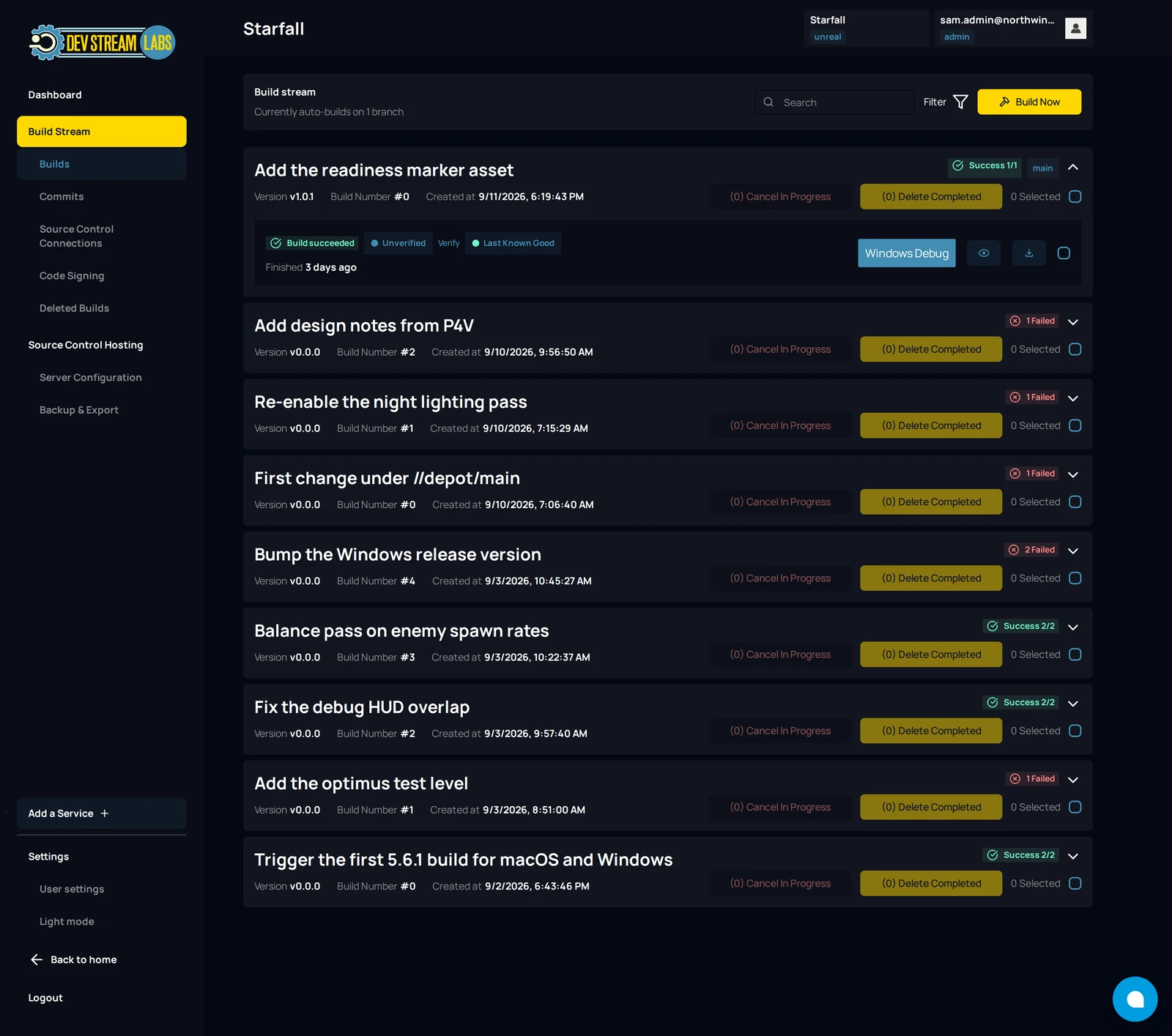Image resolution: width=1172 pixels, height=1036 pixels.
Task: Select the Windows Debug build checkbox
Action: coord(1064,253)
